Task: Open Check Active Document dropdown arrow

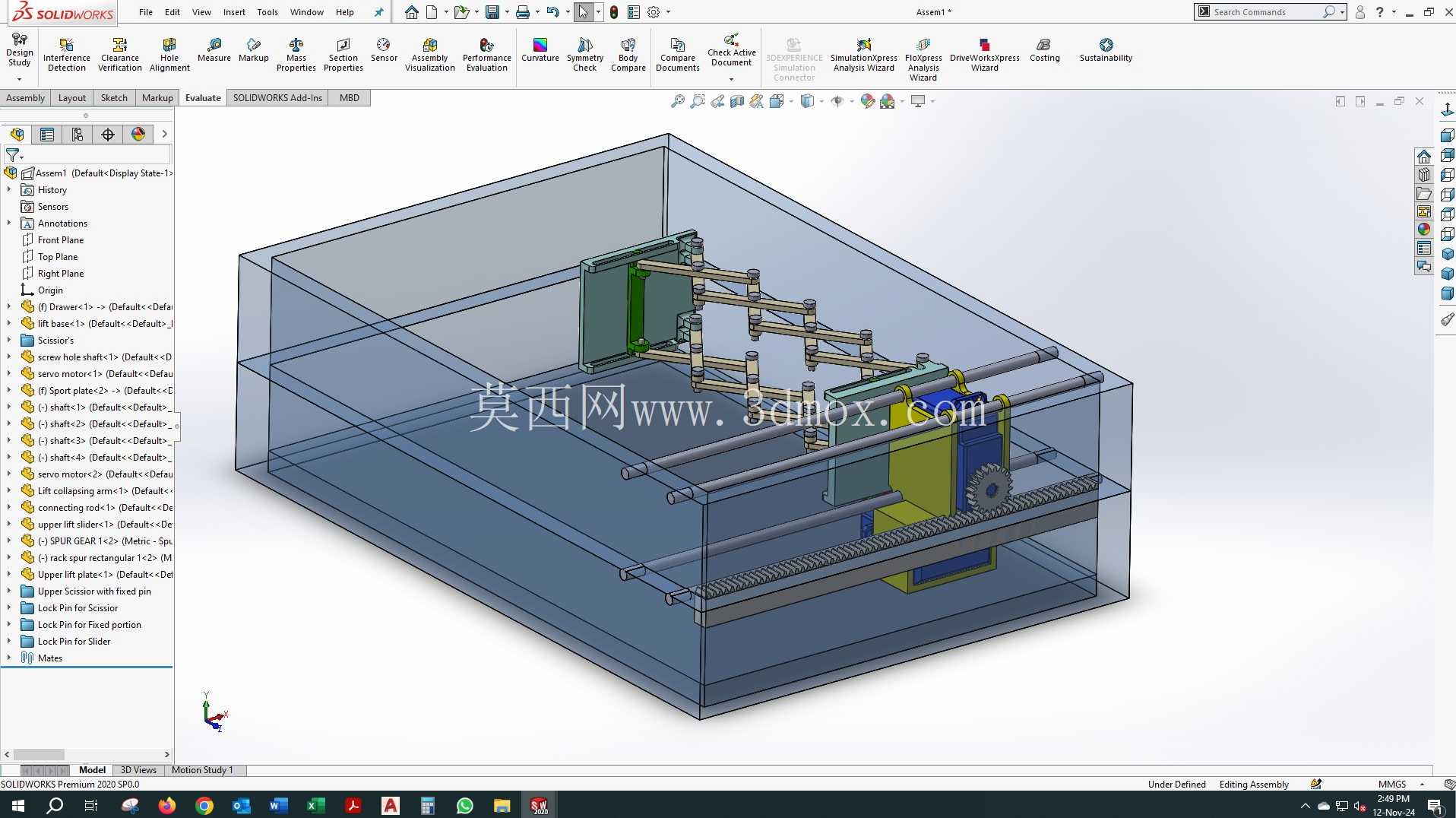Action: tap(732, 79)
